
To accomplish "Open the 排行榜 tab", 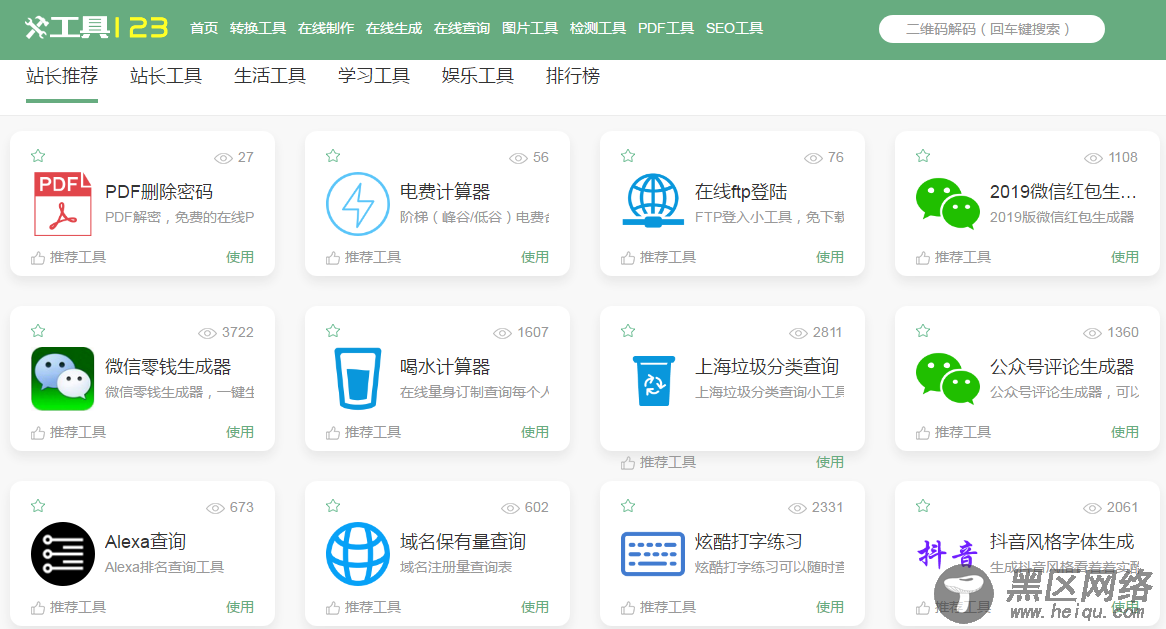I will coord(573,76).
